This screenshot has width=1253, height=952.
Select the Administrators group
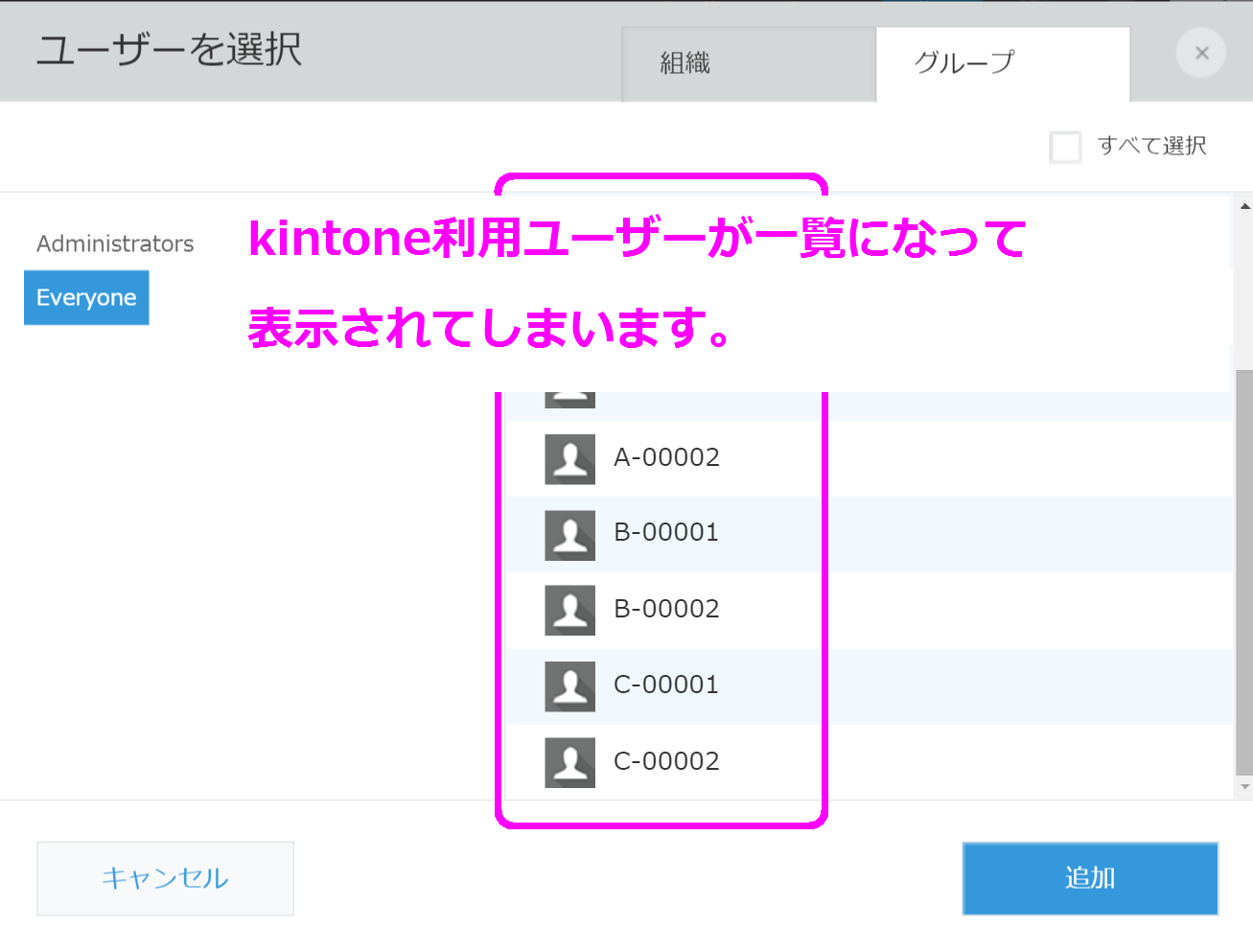tap(115, 244)
